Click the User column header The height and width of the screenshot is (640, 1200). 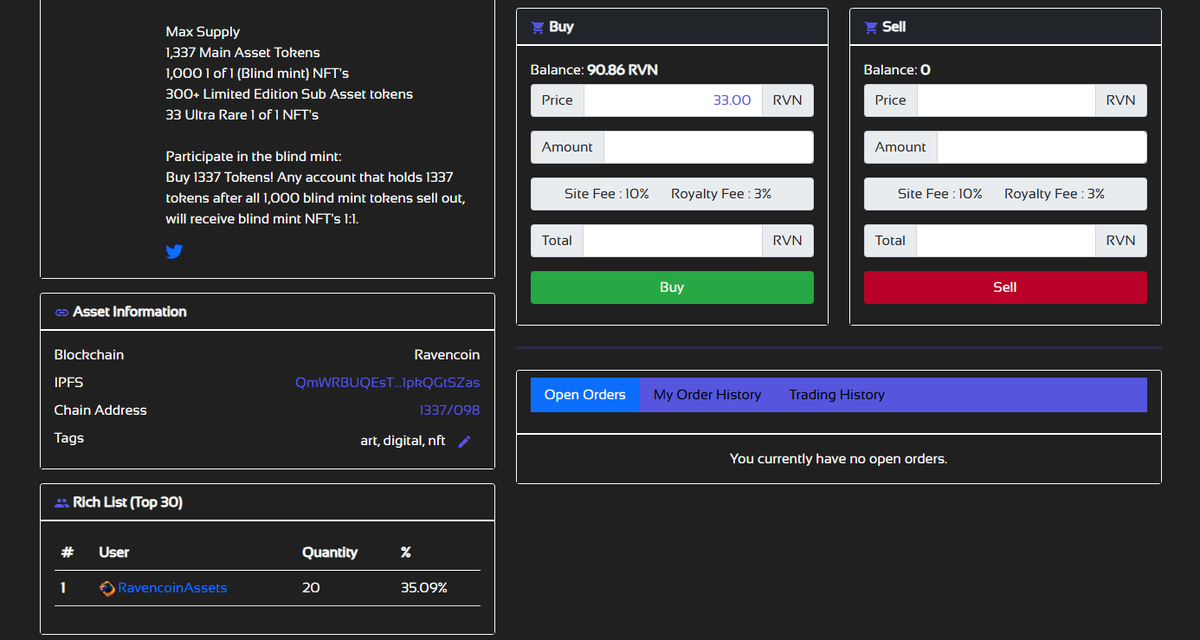pyautogui.click(x=114, y=552)
